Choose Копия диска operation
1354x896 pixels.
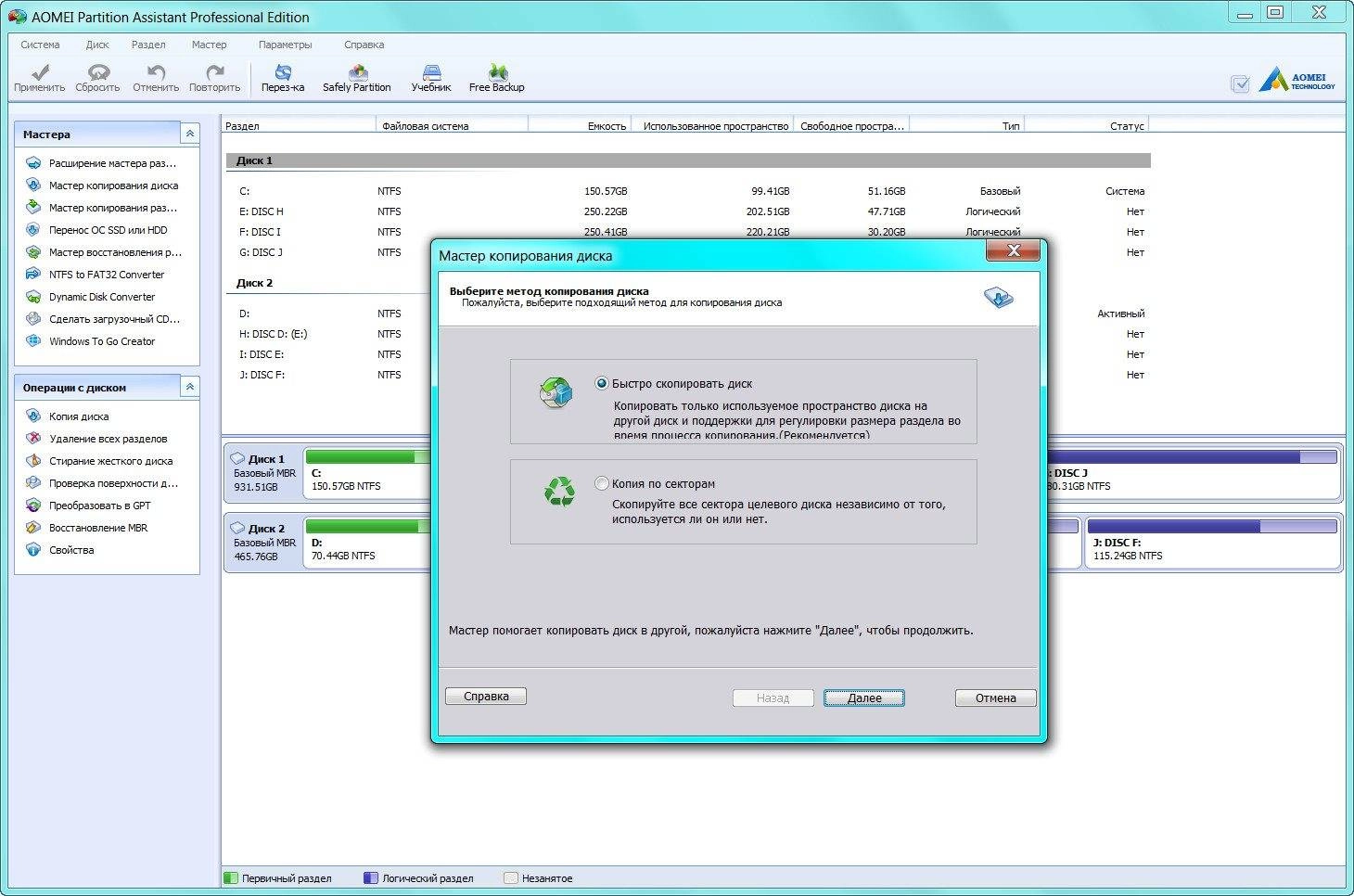tap(79, 416)
